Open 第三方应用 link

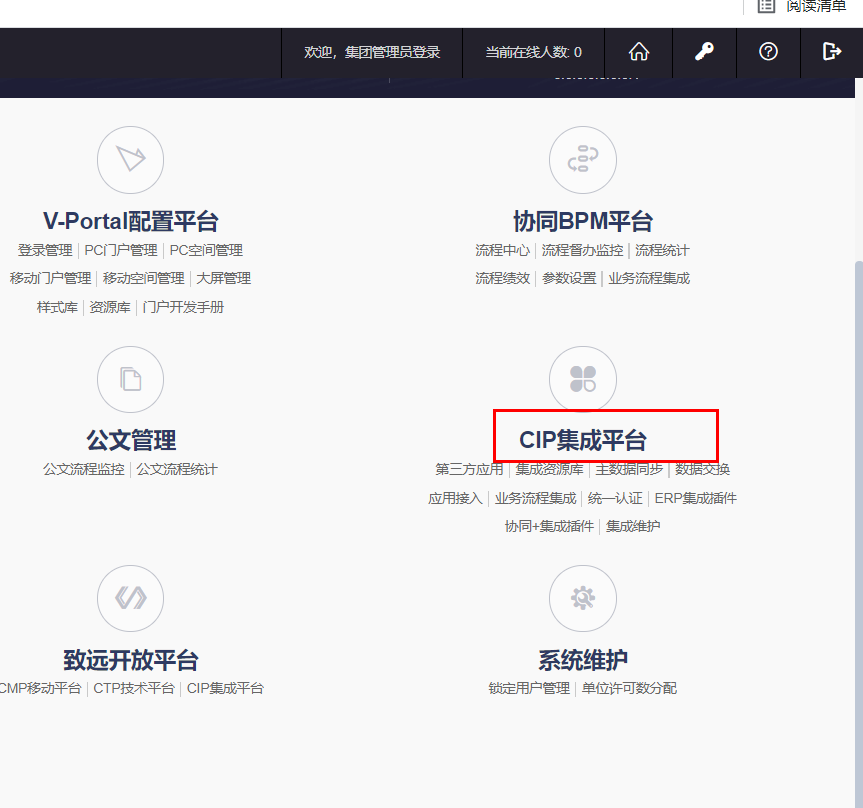click(x=469, y=469)
